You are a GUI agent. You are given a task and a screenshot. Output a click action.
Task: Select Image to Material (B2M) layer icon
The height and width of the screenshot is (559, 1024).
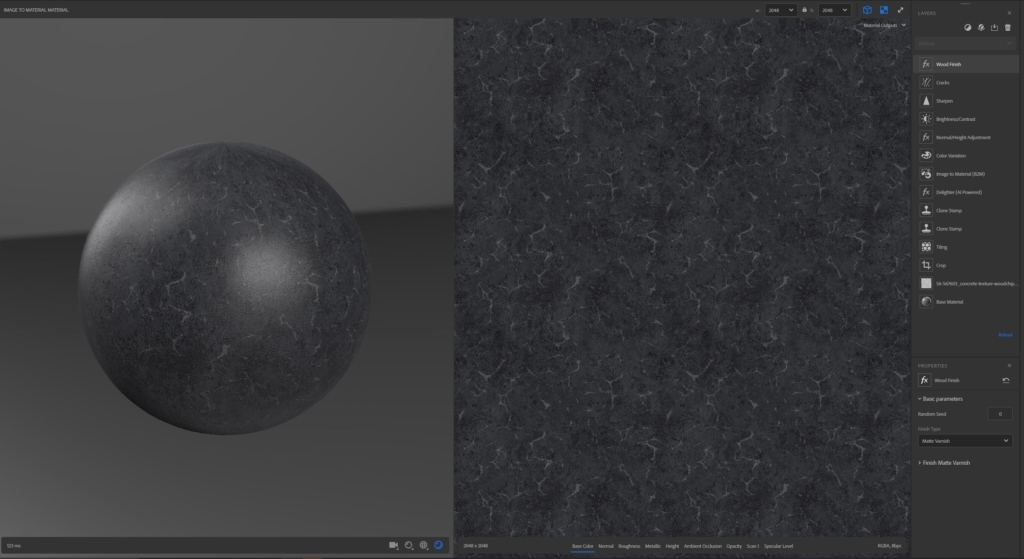[x=925, y=174]
